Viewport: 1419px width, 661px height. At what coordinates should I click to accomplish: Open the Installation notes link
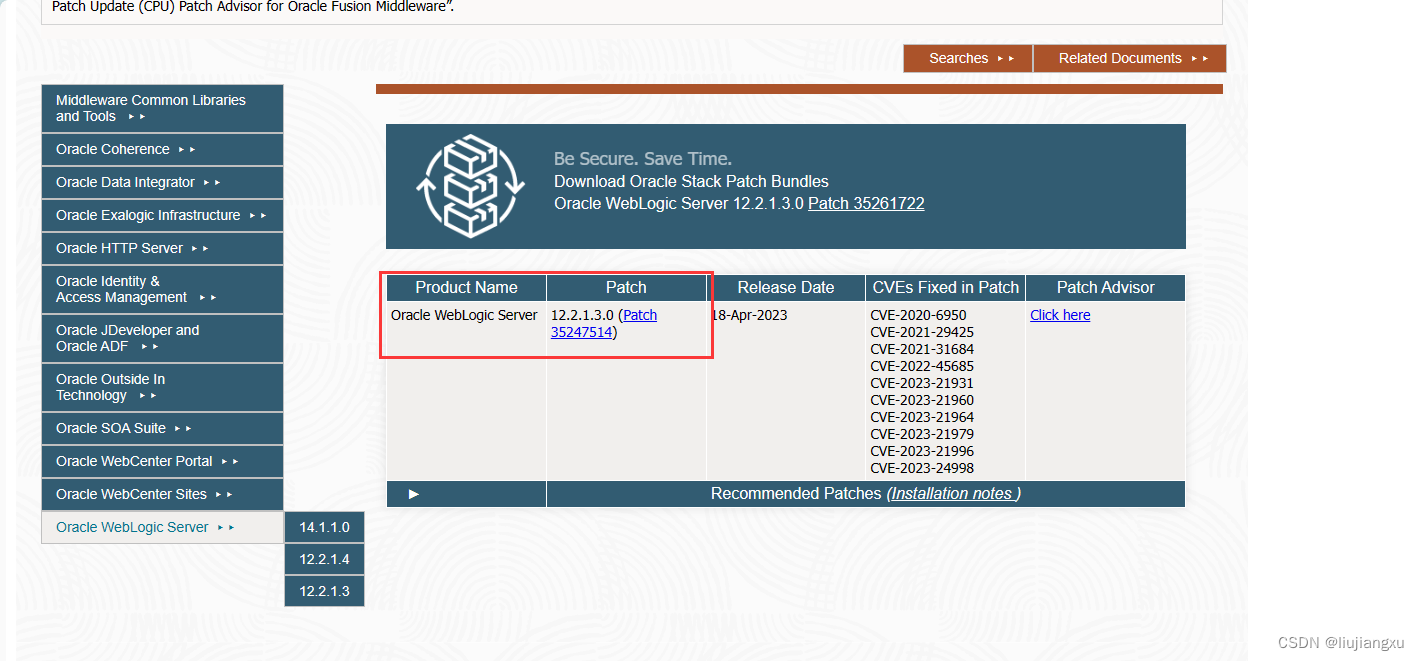pos(953,493)
